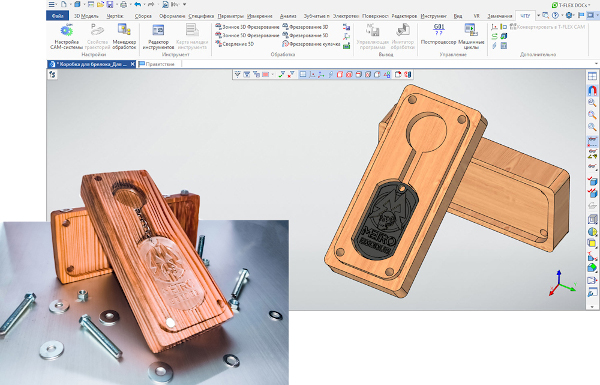This screenshot has height=385, width=600.
Task: Launch the Редактор инструментов tool editor
Action: pos(158,36)
